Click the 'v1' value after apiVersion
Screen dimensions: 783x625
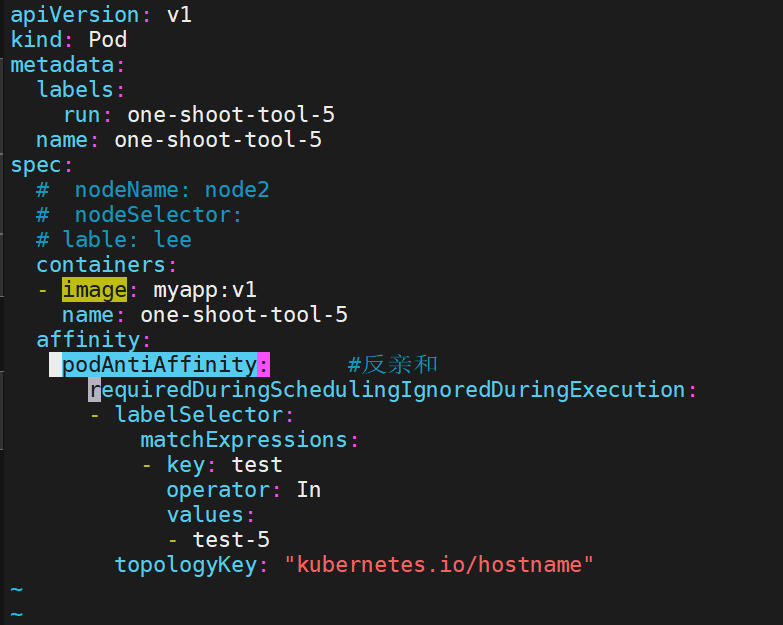click(179, 14)
